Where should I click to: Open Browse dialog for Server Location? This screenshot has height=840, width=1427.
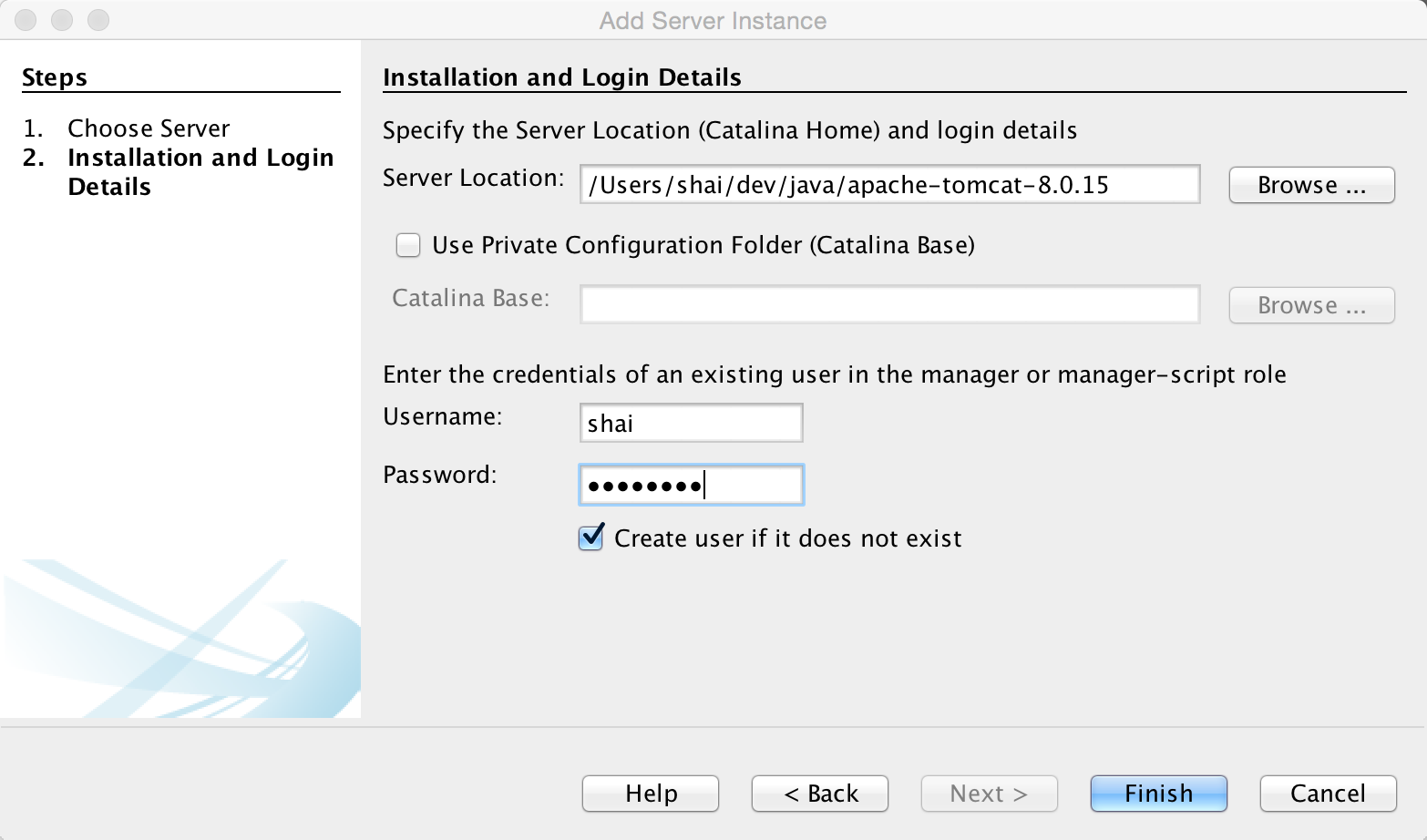[1310, 185]
